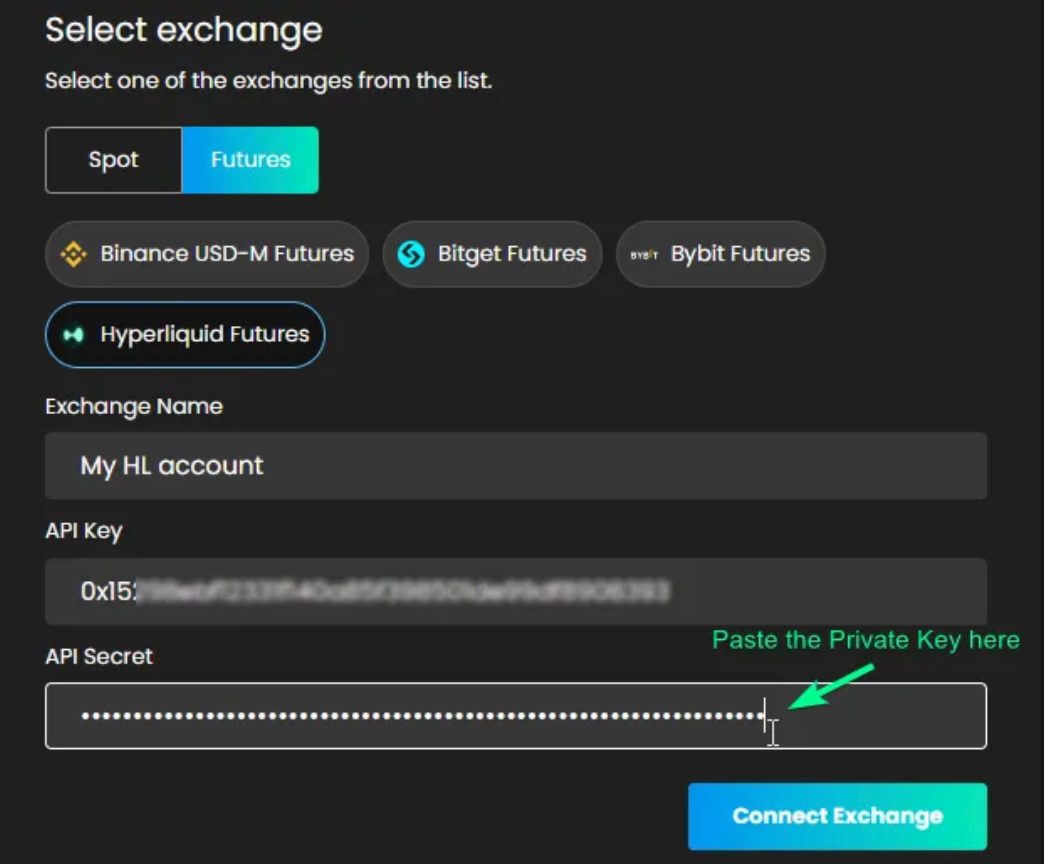Click the Binance diamond logo icon
Image resolution: width=1044 pixels, height=864 pixels.
pos(73,254)
